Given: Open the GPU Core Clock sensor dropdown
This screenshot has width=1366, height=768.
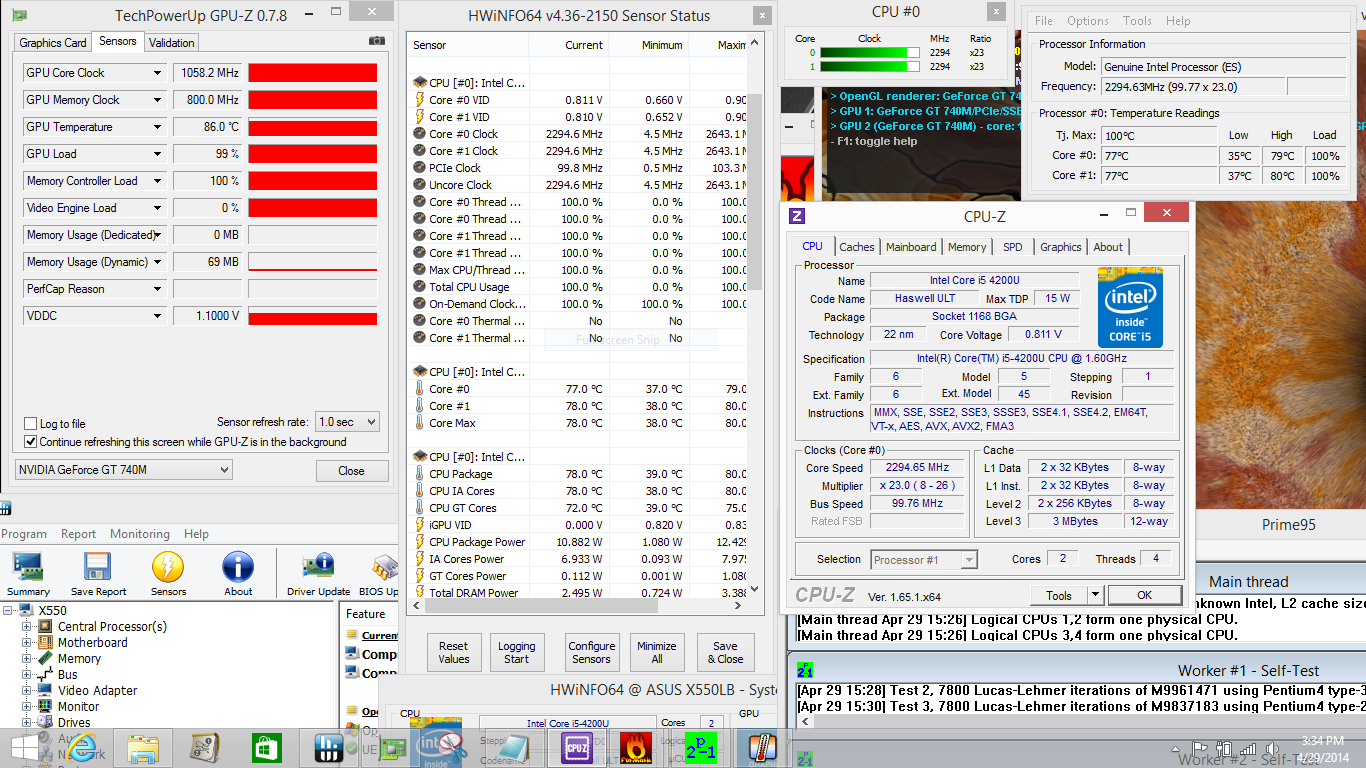Looking at the screenshot, I should coord(157,73).
